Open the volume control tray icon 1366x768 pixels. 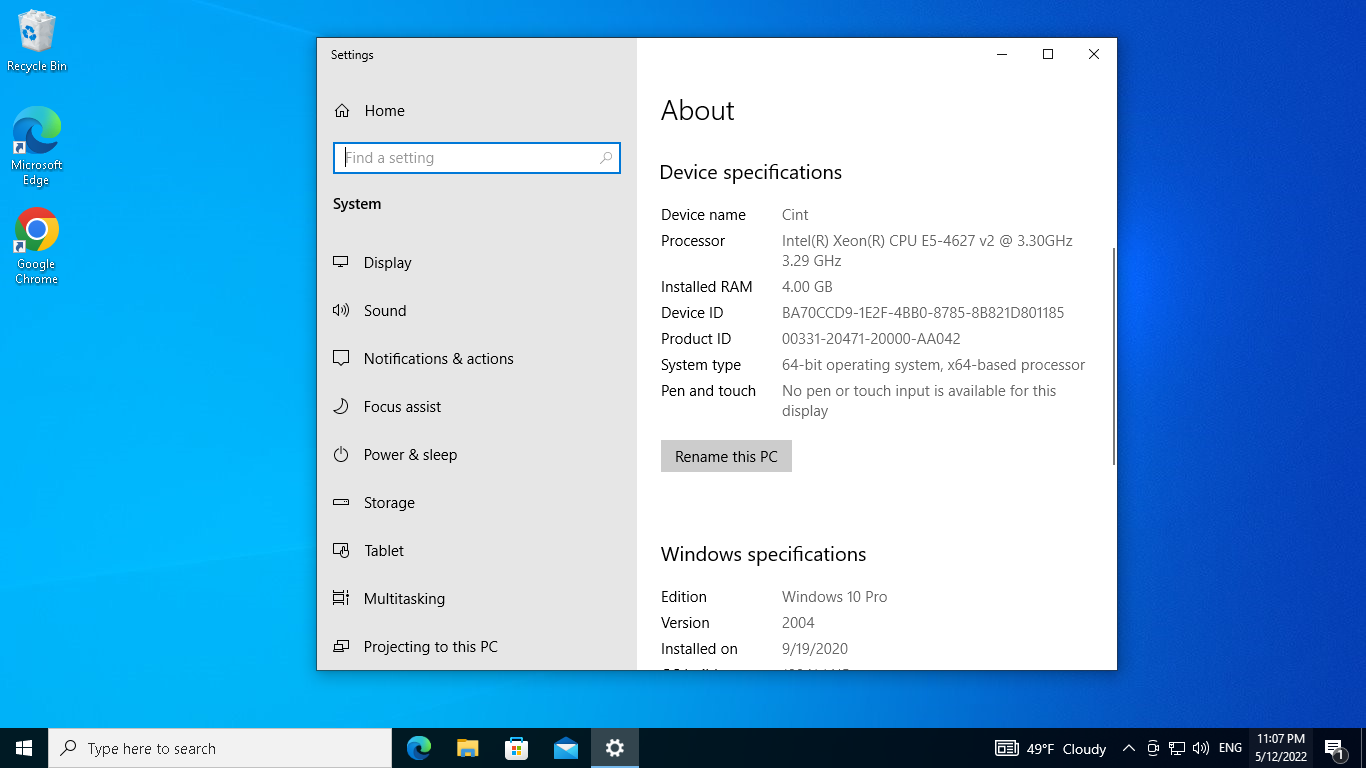pos(1201,748)
